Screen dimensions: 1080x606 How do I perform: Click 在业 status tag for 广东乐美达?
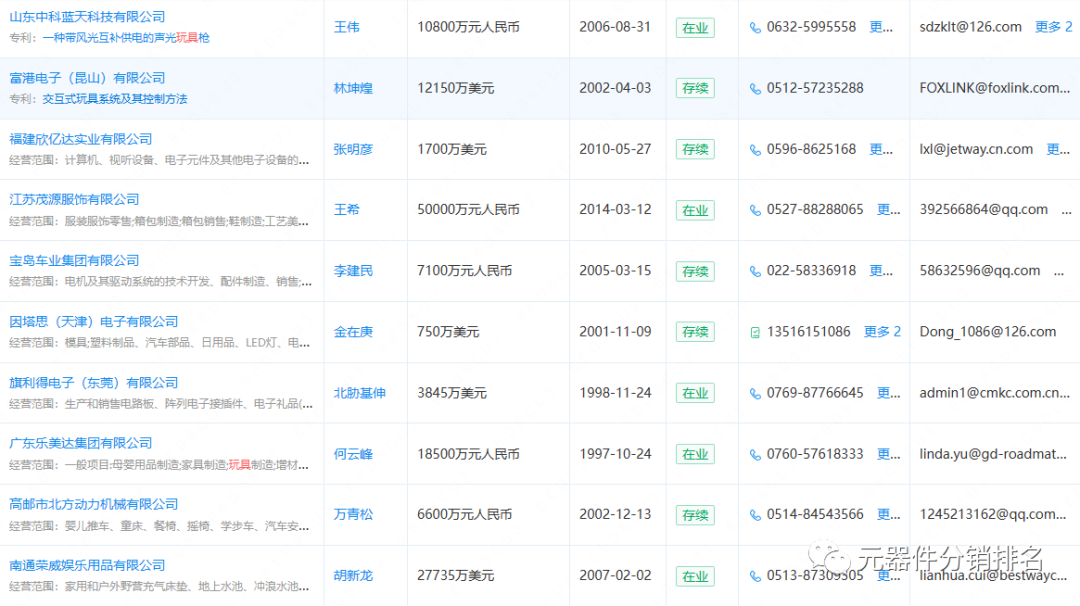click(695, 454)
